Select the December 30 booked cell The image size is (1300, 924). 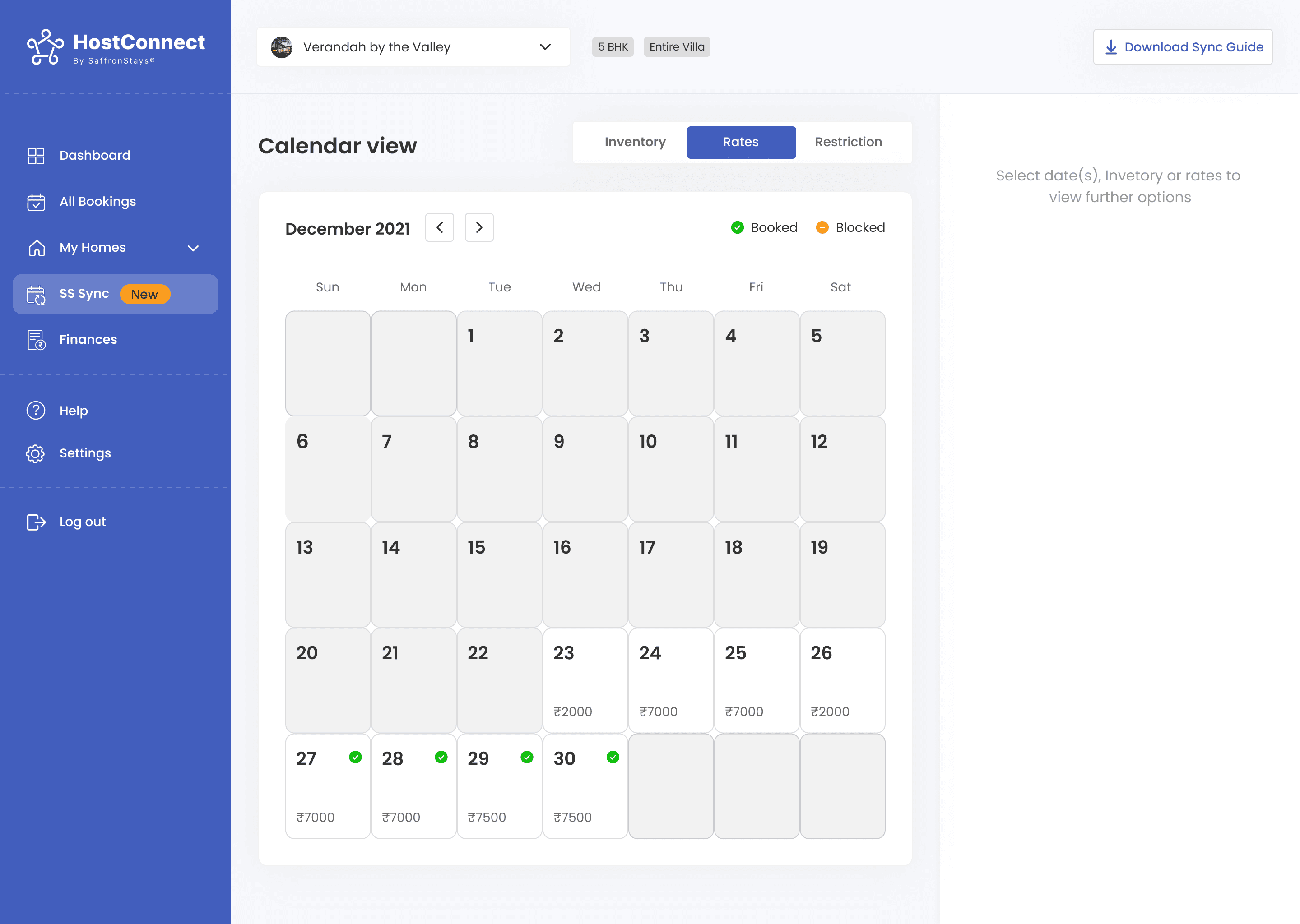pos(585,786)
